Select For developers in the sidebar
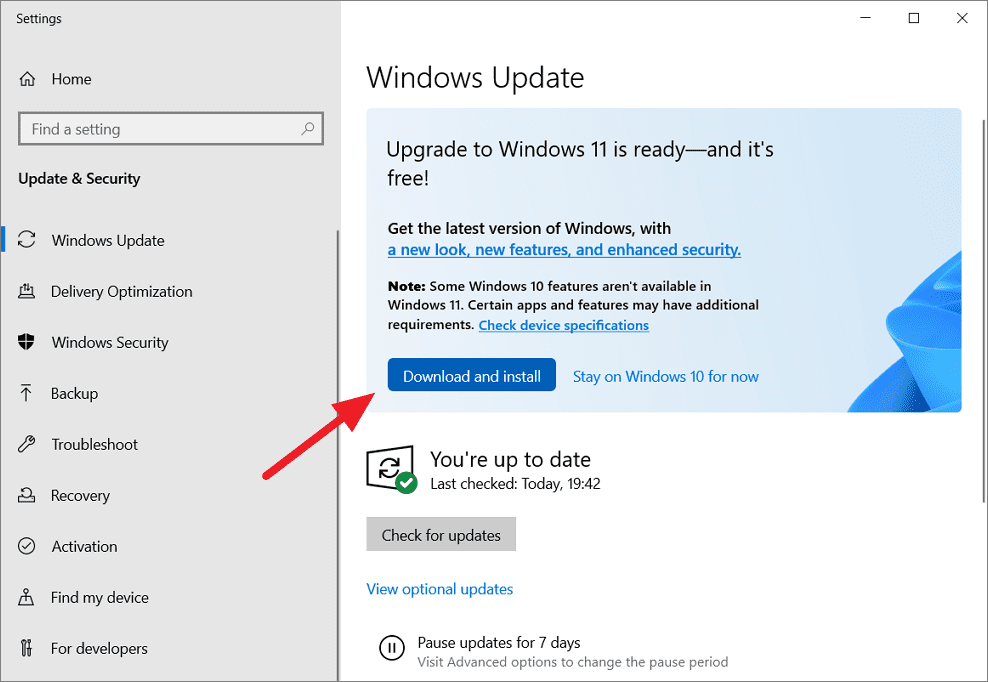The width and height of the screenshot is (988, 682). 97,648
